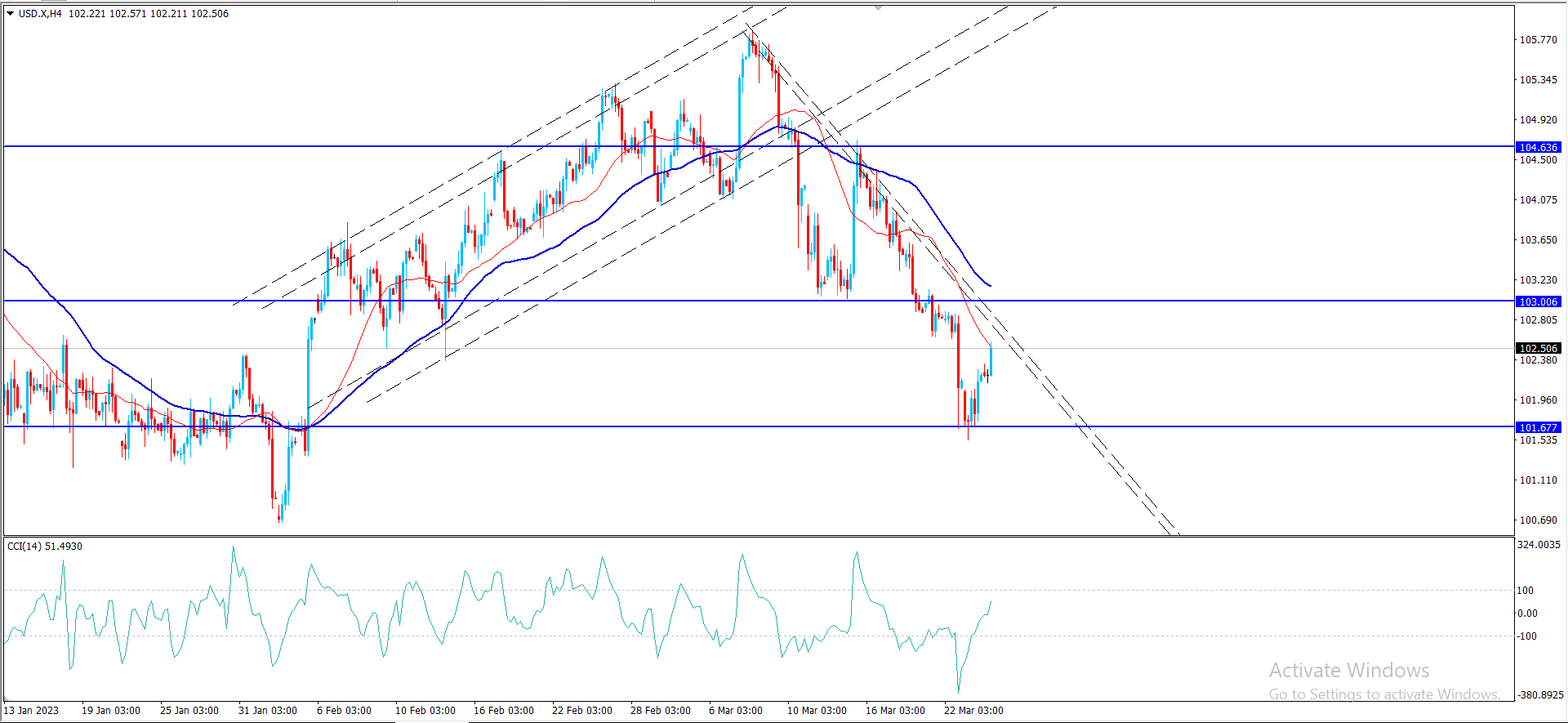The width and height of the screenshot is (1568, 723).
Task: Click the 13 Jan 2023 date label
Action: tap(32, 710)
